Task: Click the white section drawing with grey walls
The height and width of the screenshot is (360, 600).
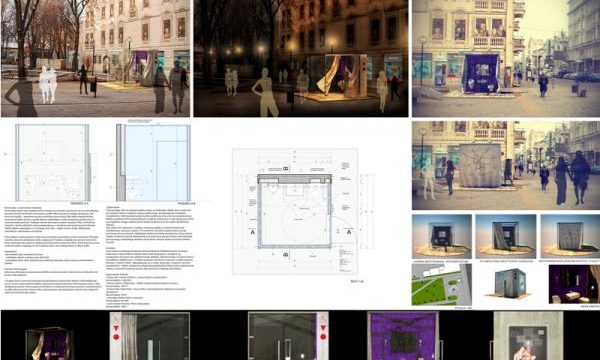Action: pos(53,162)
